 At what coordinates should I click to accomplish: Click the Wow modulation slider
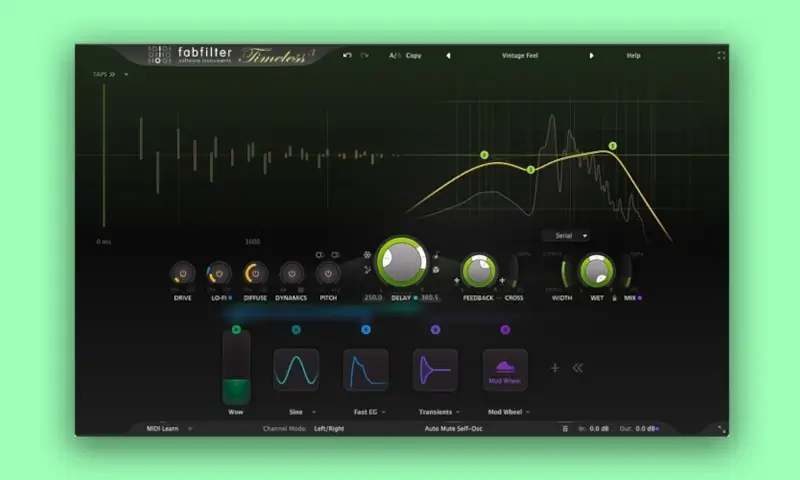[236, 368]
